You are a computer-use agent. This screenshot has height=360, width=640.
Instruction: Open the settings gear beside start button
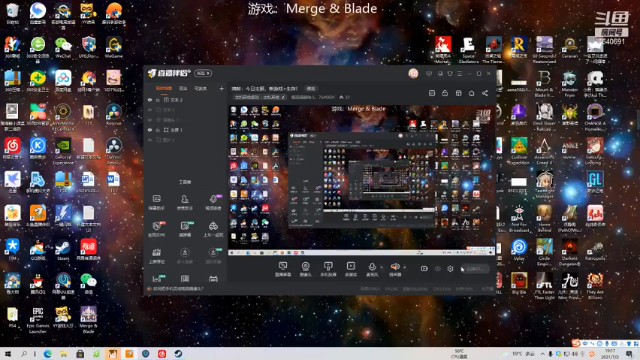(450, 269)
